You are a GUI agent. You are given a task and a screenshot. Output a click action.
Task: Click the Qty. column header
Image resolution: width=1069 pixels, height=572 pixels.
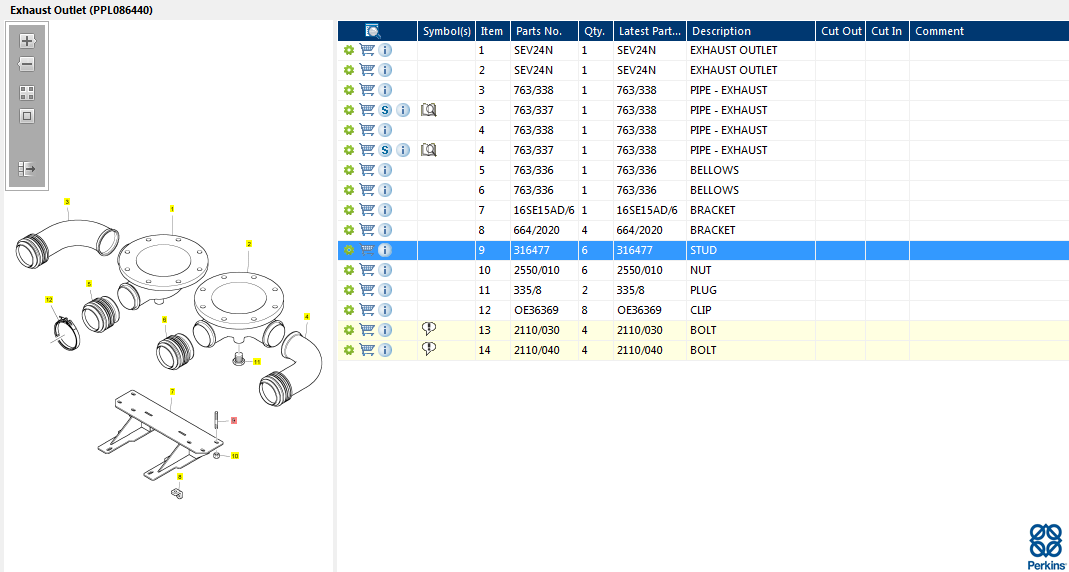594,31
